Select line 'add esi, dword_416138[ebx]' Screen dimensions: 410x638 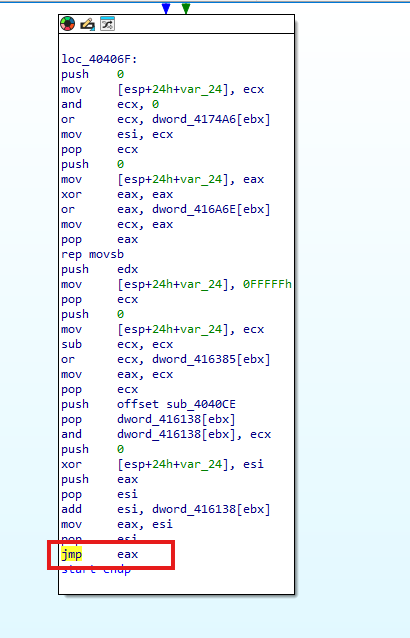pyautogui.click(x=166, y=509)
